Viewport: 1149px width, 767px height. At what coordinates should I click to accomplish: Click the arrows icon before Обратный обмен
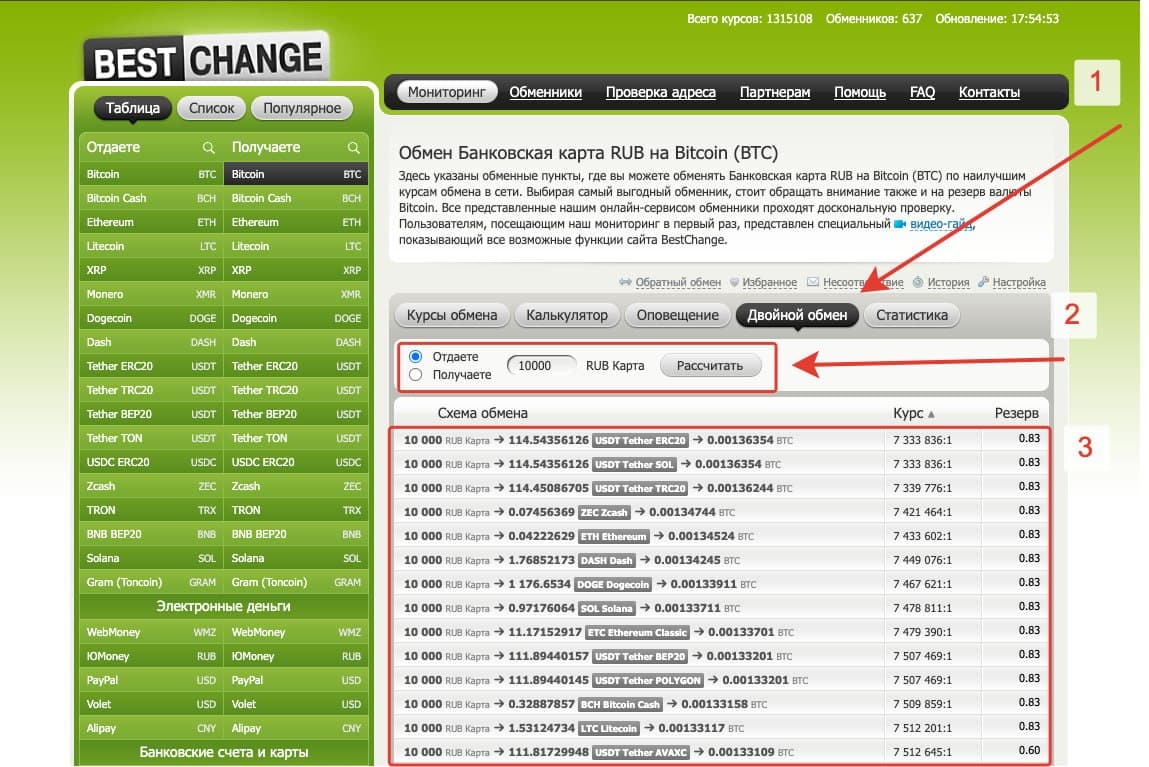[x=625, y=282]
